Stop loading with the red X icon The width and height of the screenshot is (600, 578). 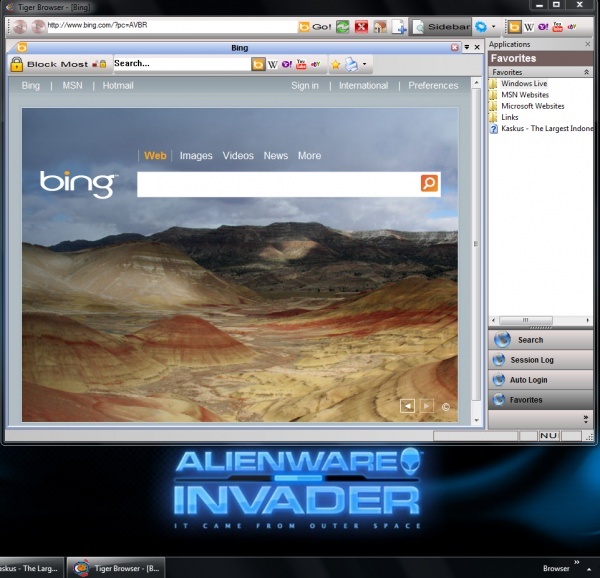coord(361,27)
